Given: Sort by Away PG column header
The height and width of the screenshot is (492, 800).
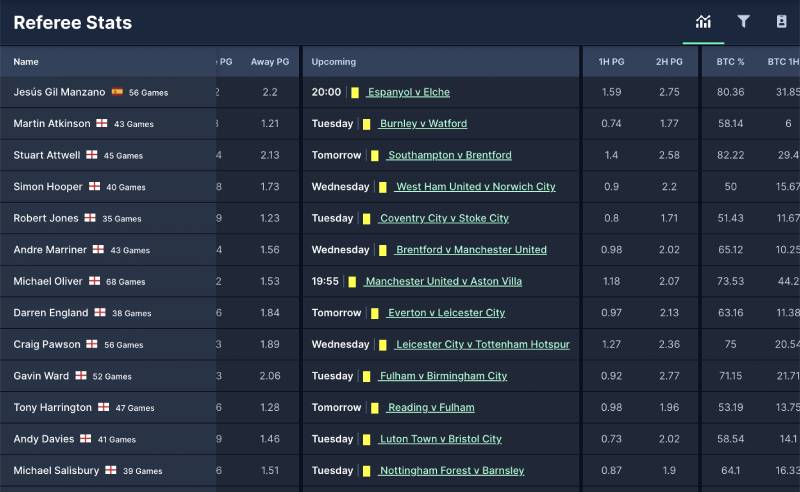Looking at the screenshot, I should [x=269, y=62].
